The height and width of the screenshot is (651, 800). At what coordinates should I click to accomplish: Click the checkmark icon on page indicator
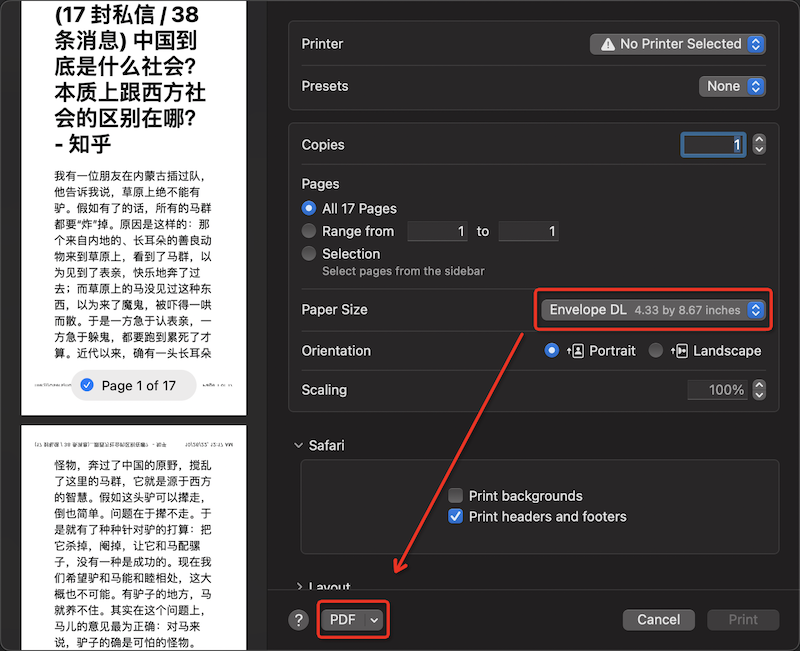pyautogui.click(x=86, y=385)
